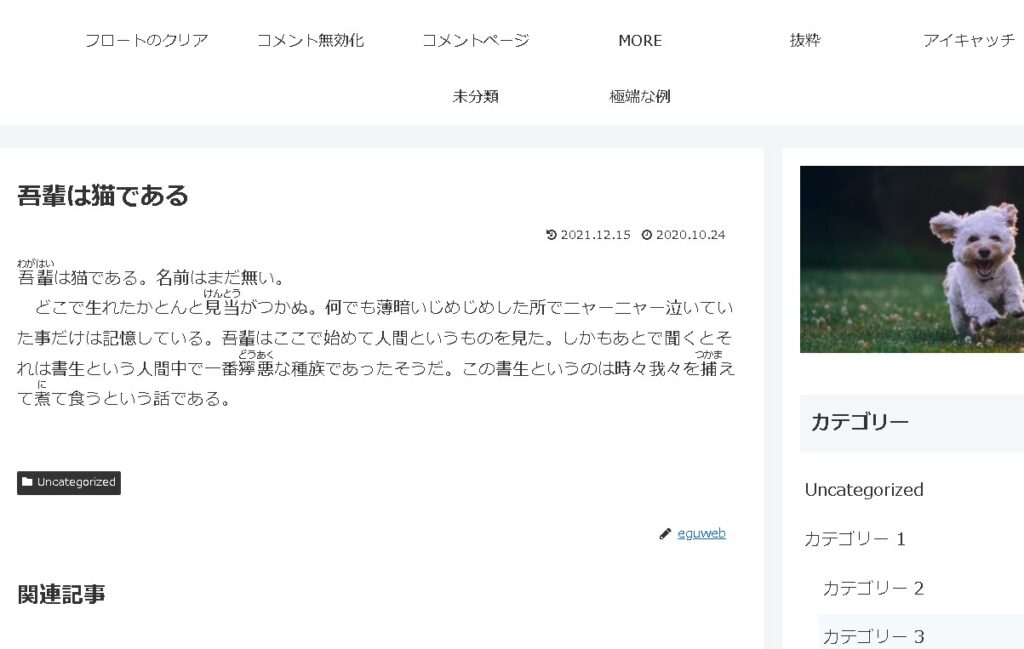Open the フロートのクリア menu item
Screen dimensions: 1024x649
point(146,41)
